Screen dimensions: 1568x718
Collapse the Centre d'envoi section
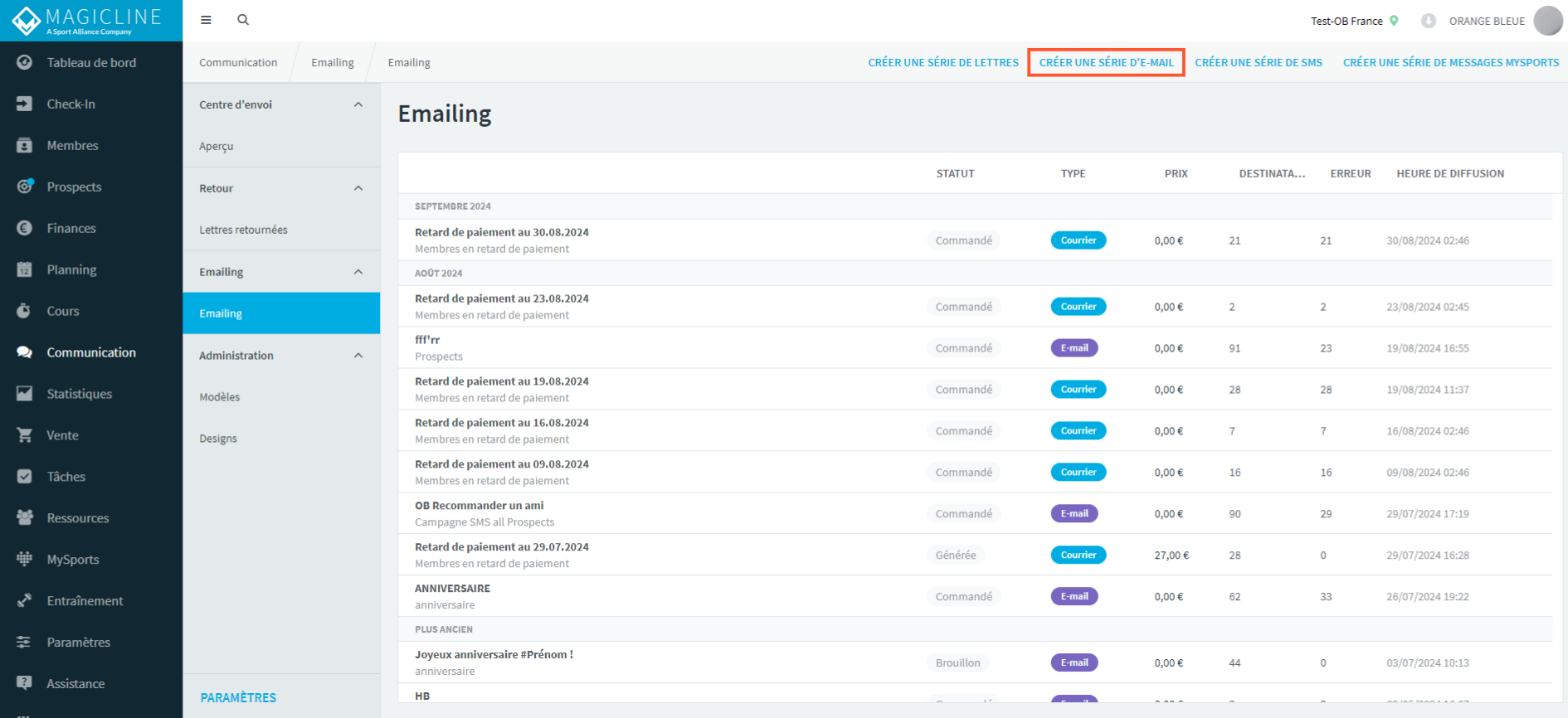(x=358, y=104)
